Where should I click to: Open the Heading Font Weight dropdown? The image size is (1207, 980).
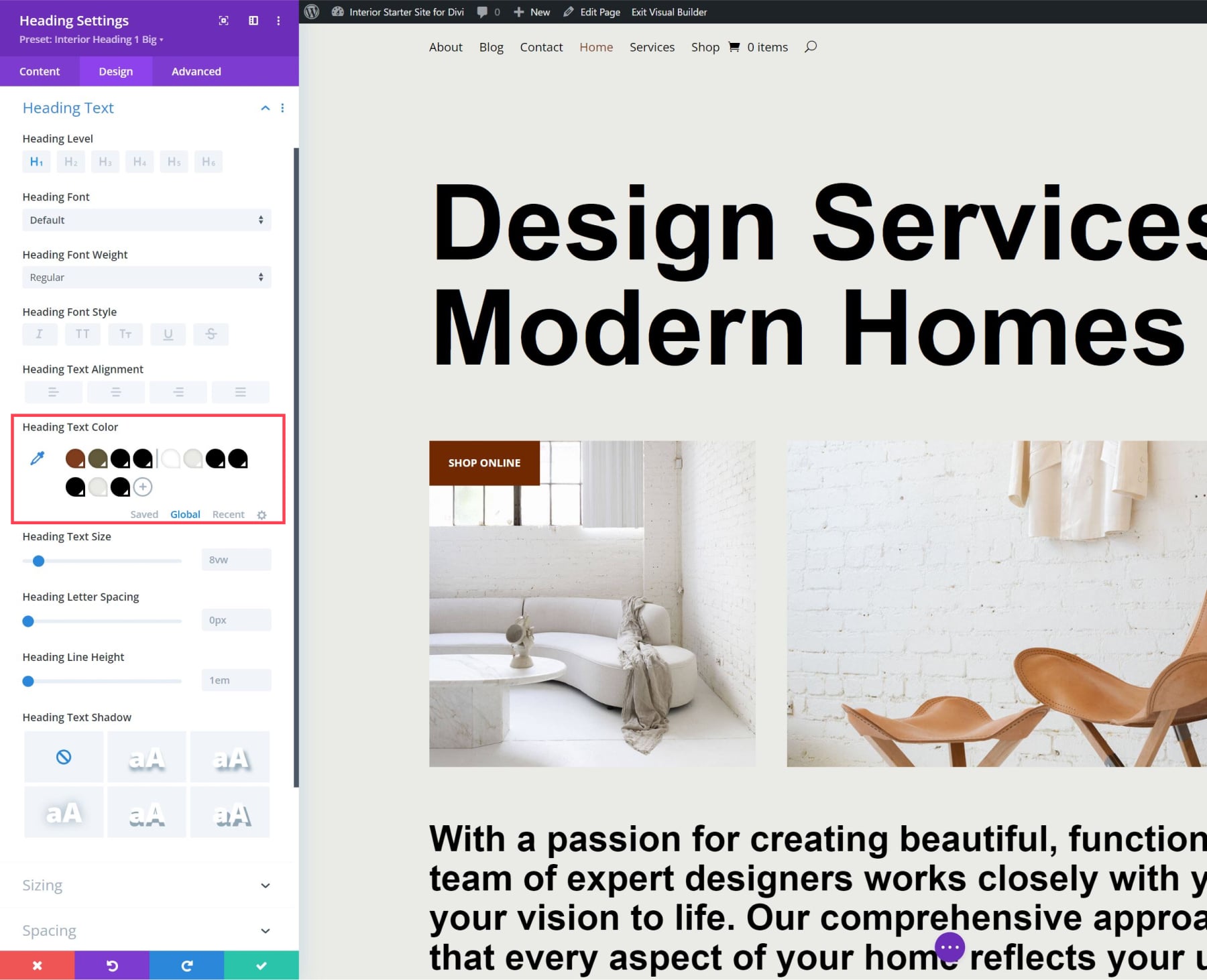pyautogui.click(x=146, y=277)
